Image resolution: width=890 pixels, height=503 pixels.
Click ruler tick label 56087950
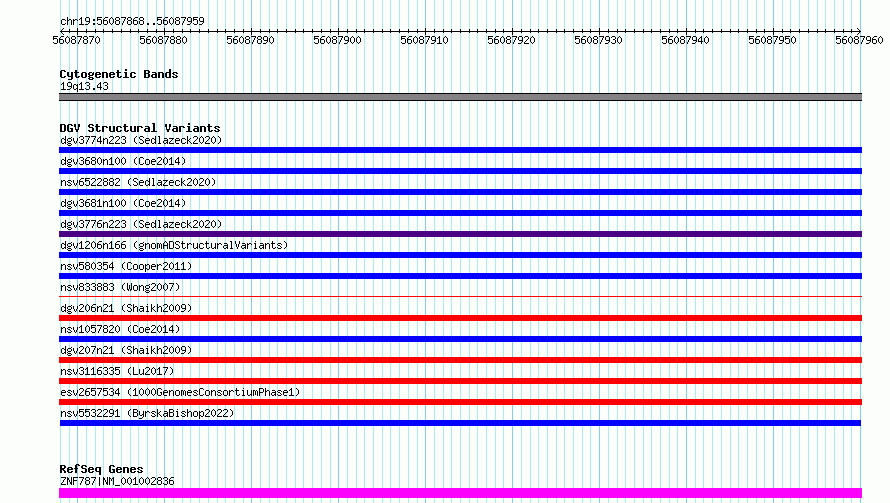pos(773,40)
